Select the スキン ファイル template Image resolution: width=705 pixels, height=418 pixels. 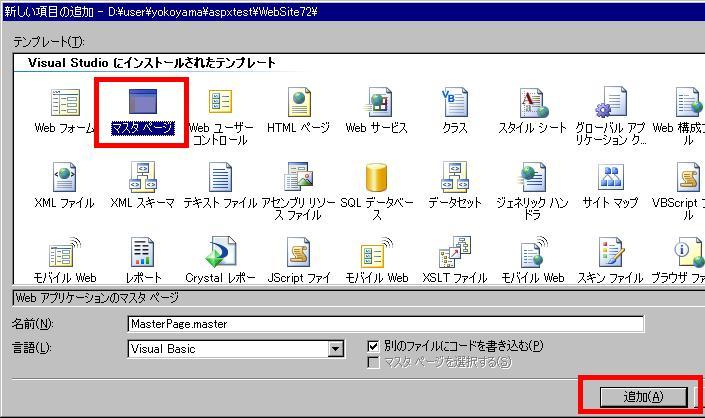click(x=611, y=261)
